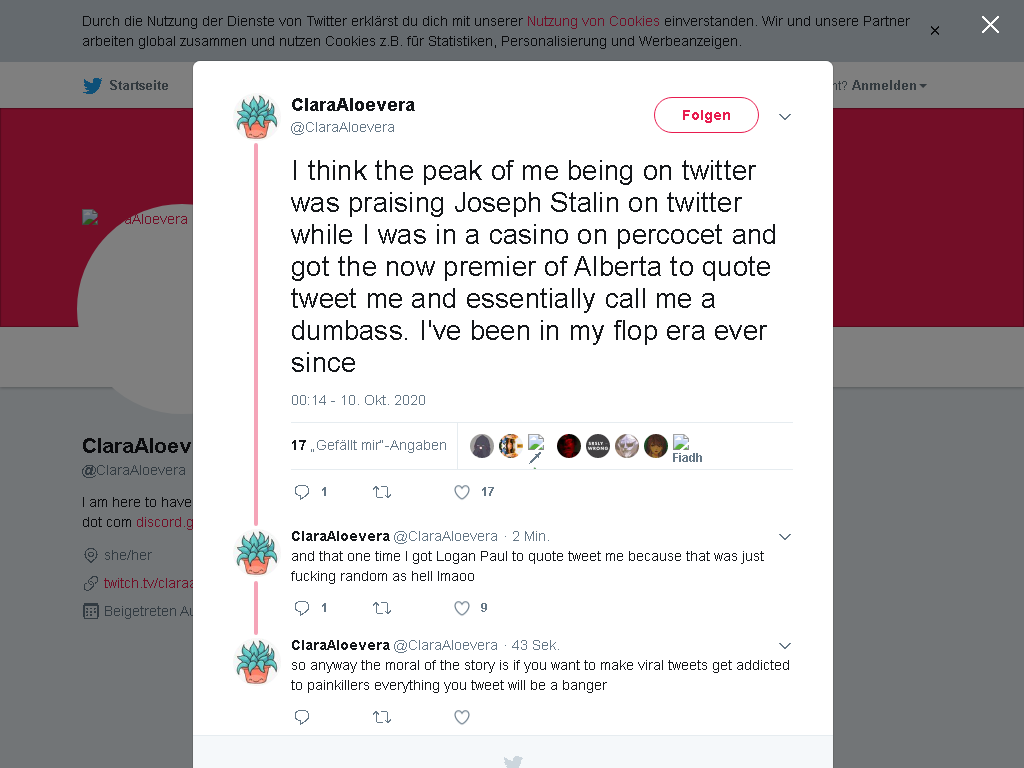This screenshot has width=1024, height=768.
Task: Like the main tweet with 17 likes
Action: coord(462,492)
